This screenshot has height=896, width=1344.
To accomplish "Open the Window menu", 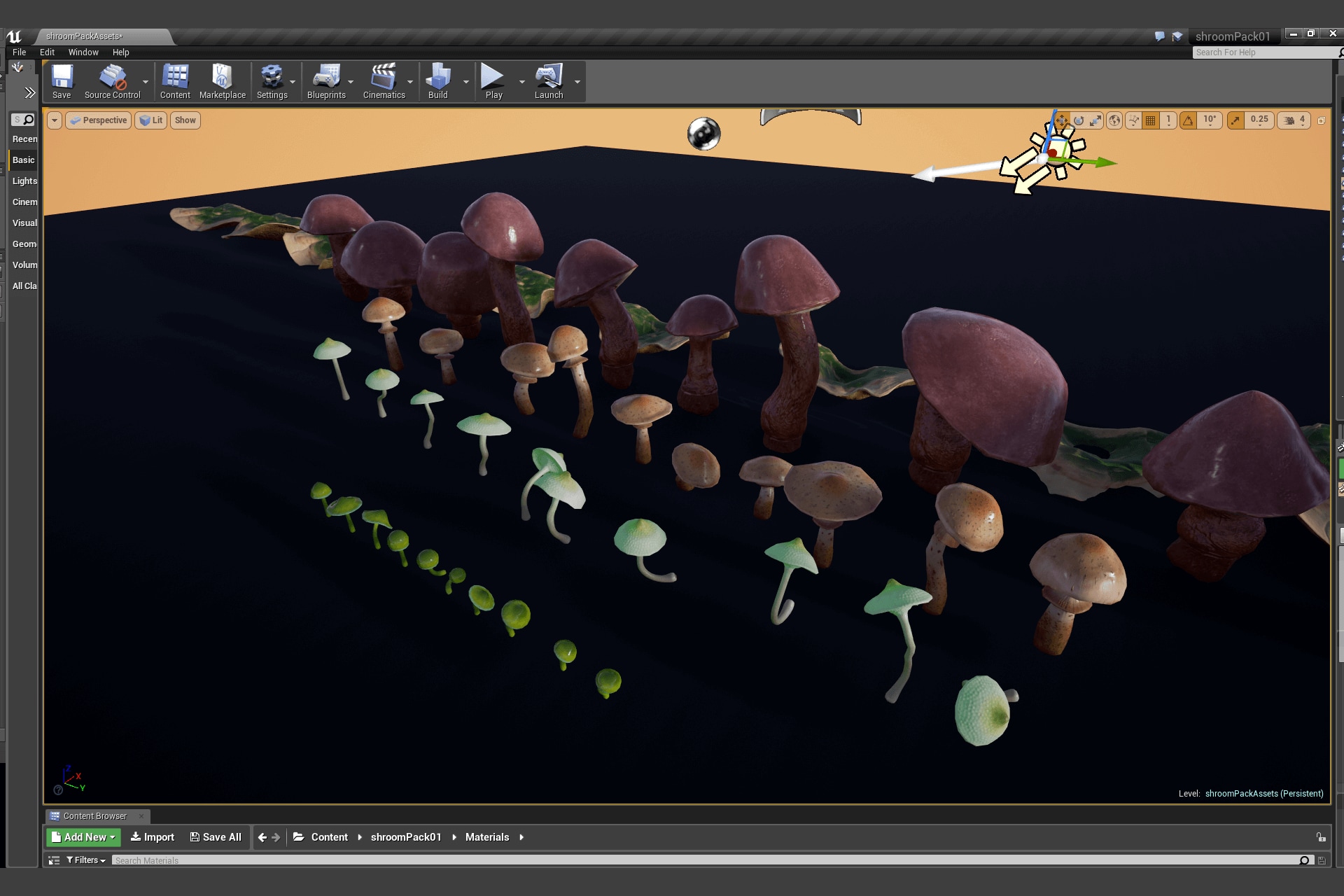I will click(83, 52).
